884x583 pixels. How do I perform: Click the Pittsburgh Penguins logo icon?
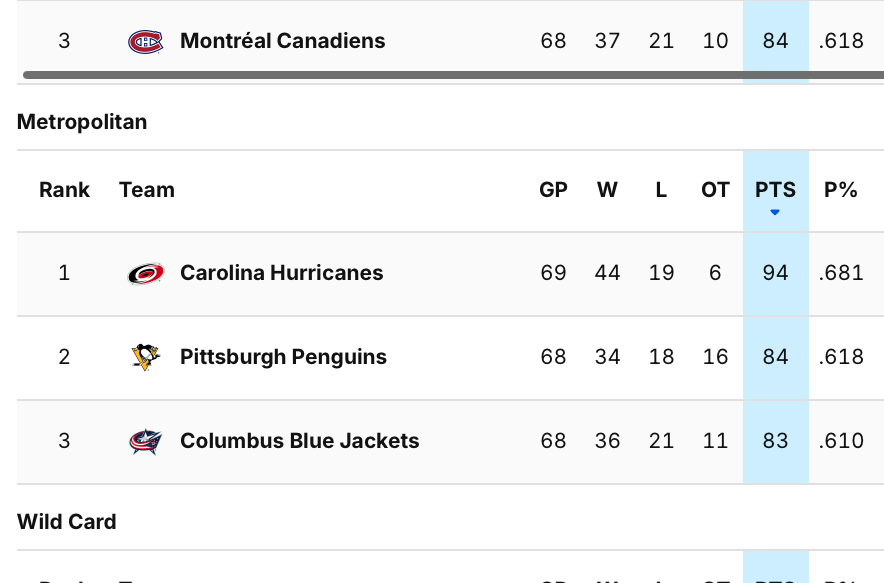145,357
